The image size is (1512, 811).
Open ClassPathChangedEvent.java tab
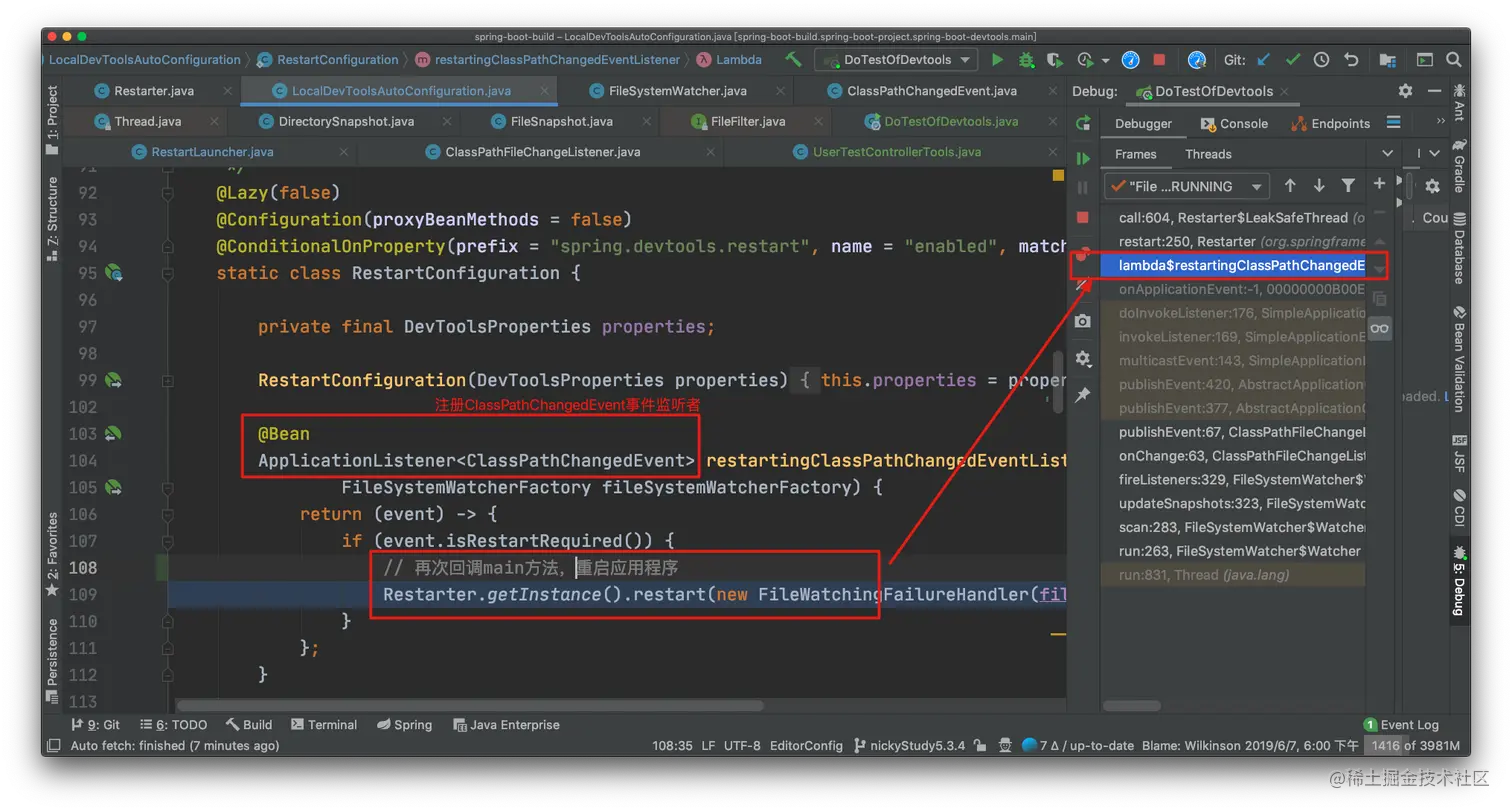coord(931,91)
